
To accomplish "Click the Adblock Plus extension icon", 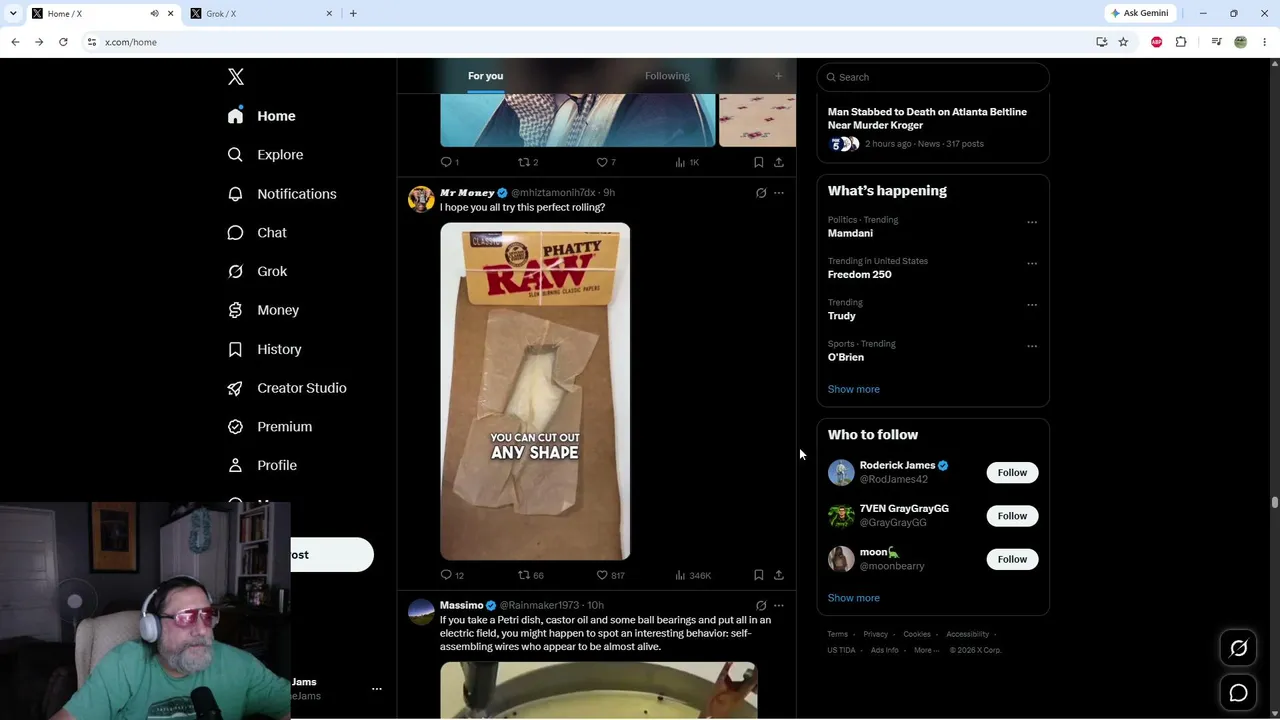I will (x=1157, y=42).
